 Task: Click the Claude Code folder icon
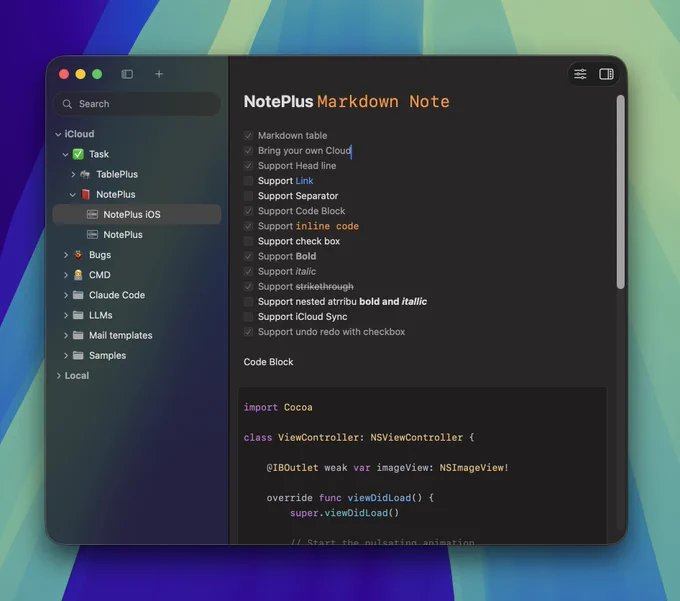click(78, 295)
